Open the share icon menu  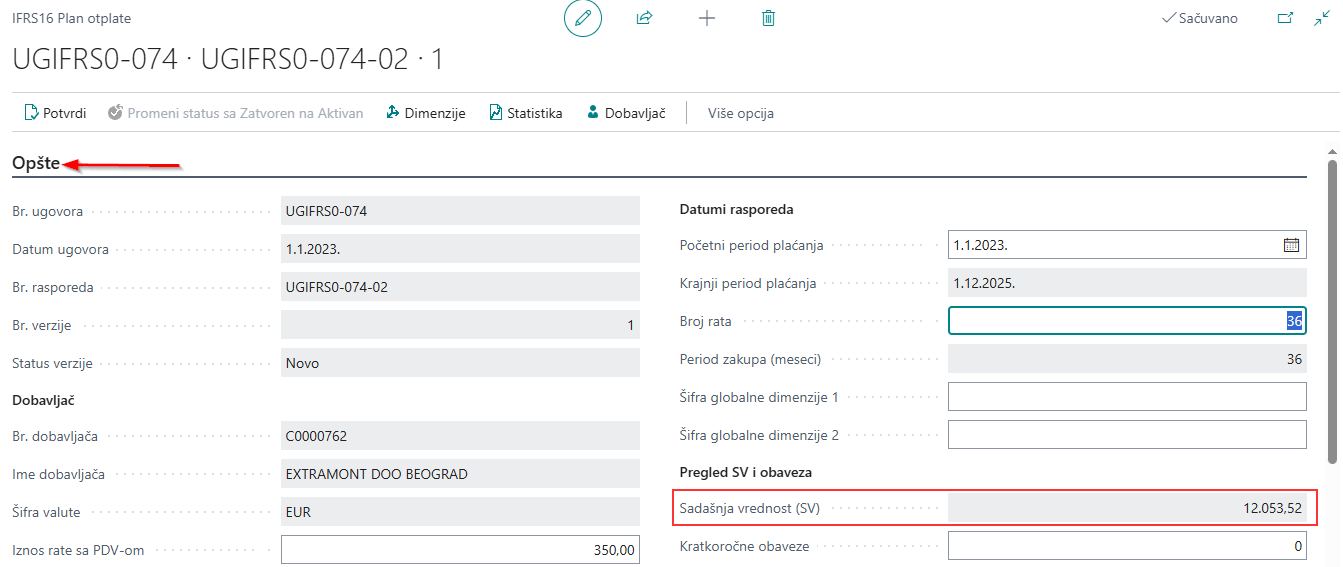point(645,18)
